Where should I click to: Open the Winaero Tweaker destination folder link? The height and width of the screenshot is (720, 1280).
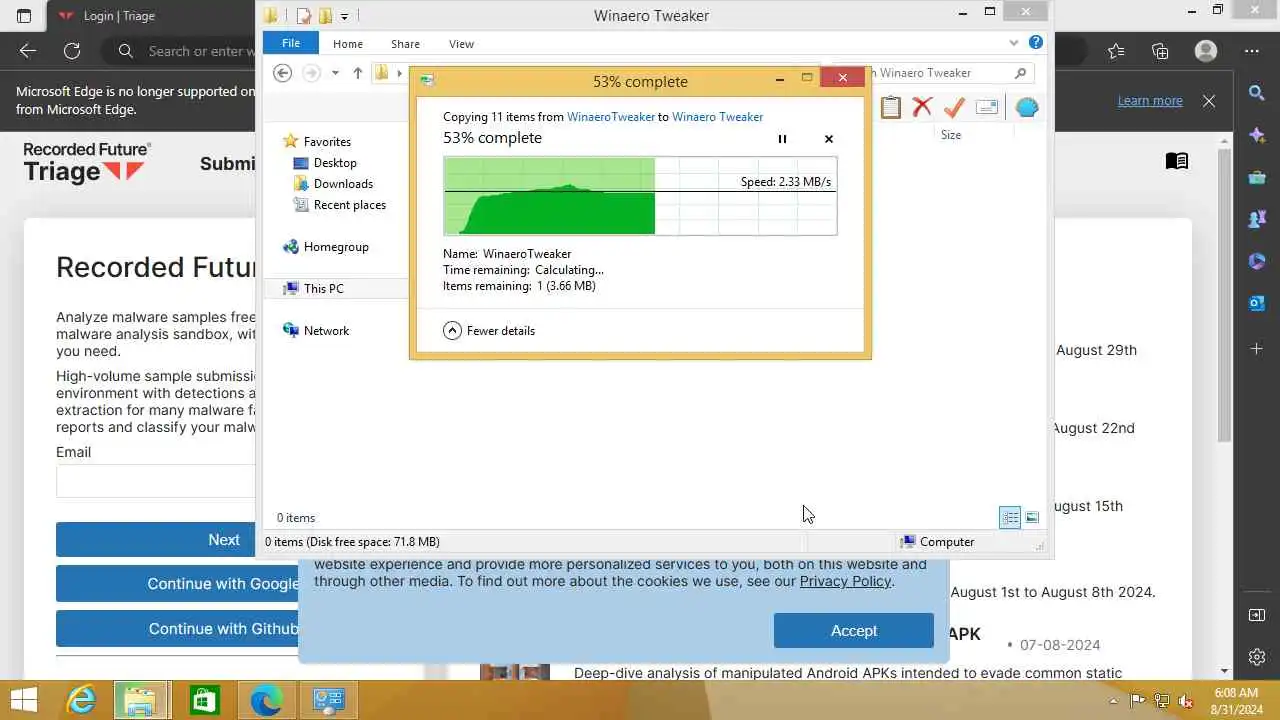click(x=717, y=117)
